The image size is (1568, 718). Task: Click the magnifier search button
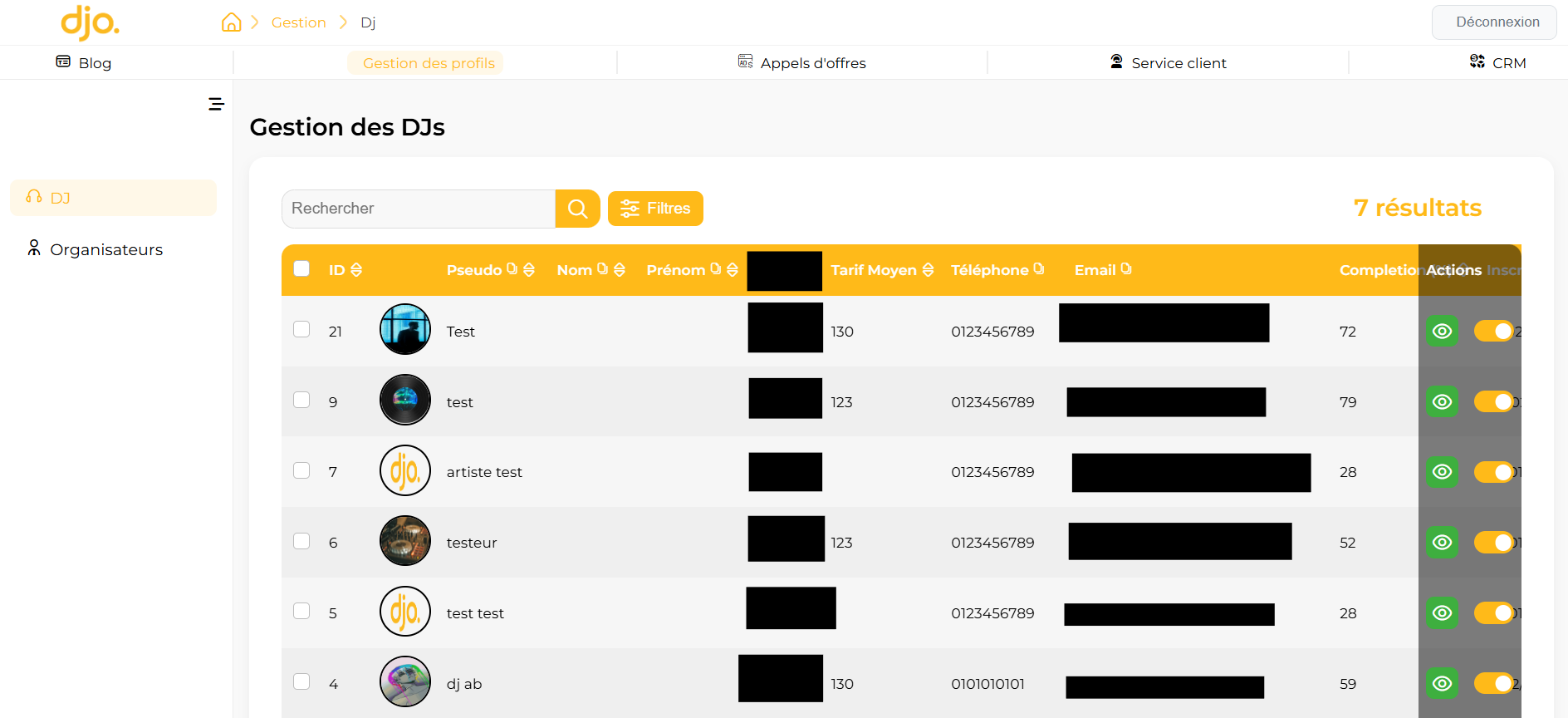pos(577,209)
